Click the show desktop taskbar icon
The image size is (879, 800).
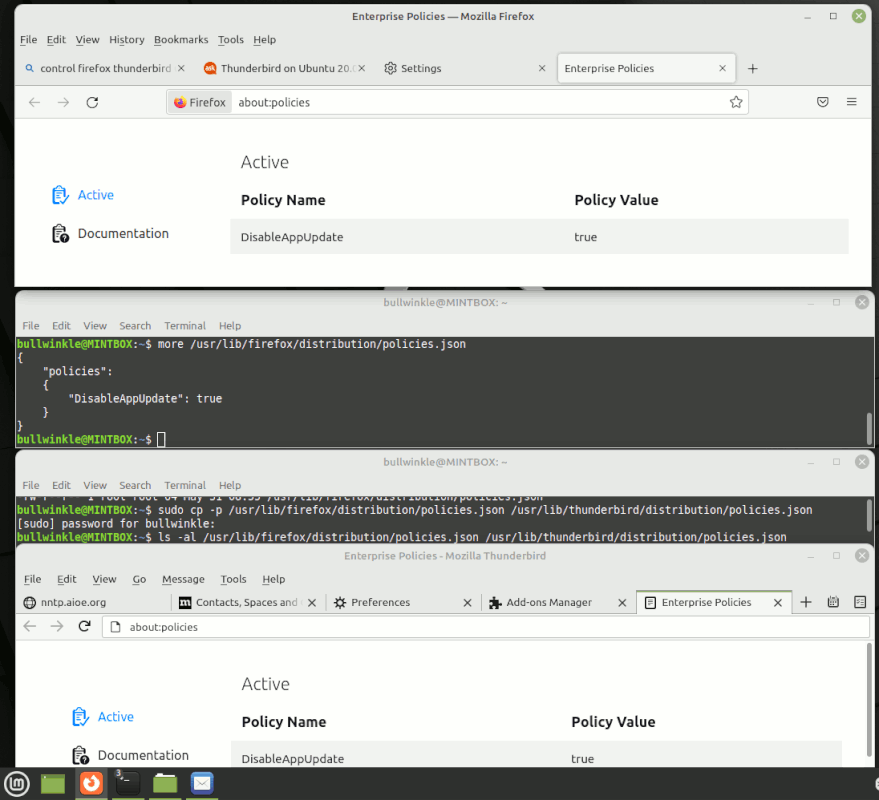point(53,783)
